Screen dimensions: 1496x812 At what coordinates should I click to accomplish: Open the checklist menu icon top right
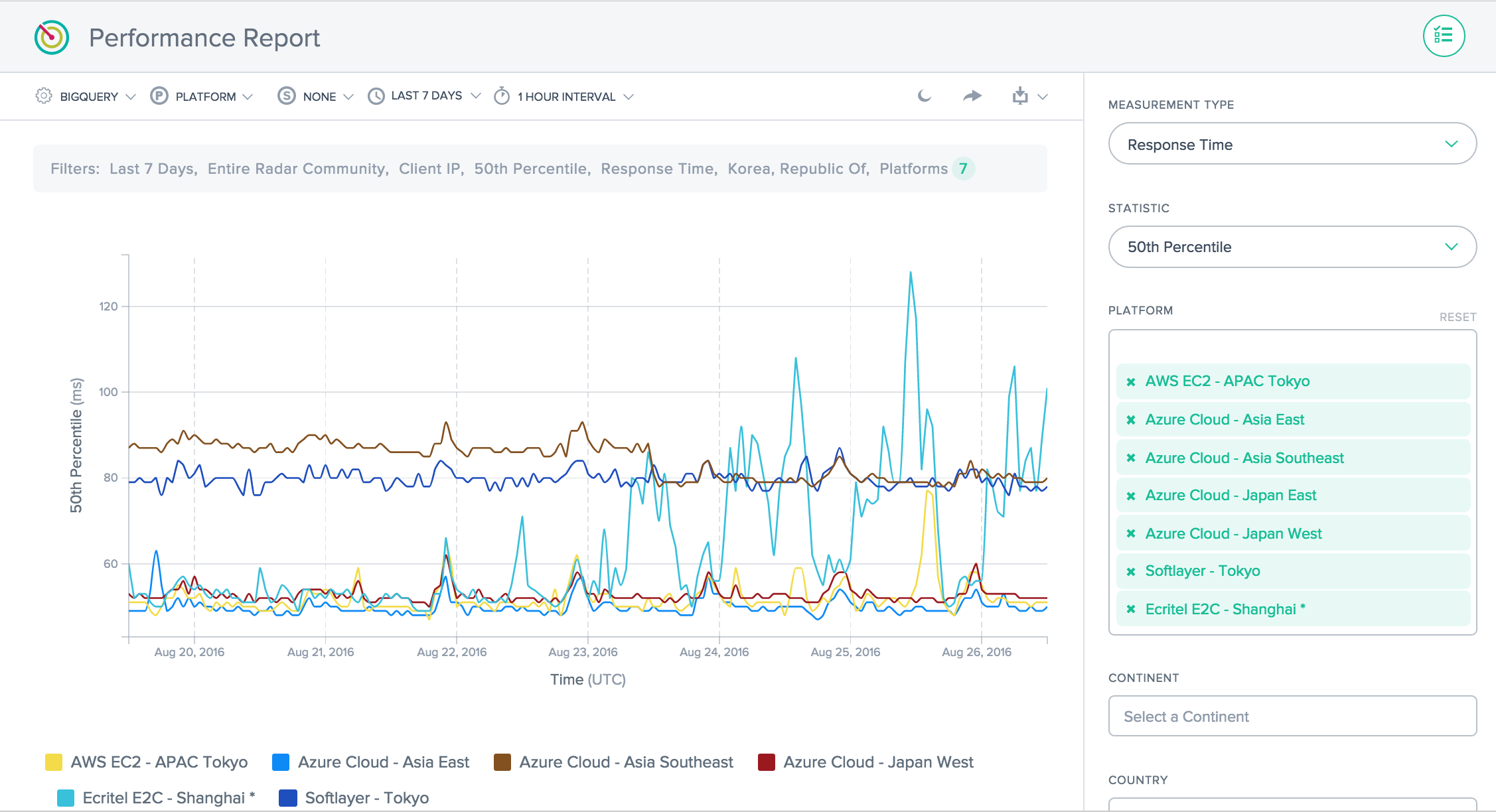(1444, 36)
